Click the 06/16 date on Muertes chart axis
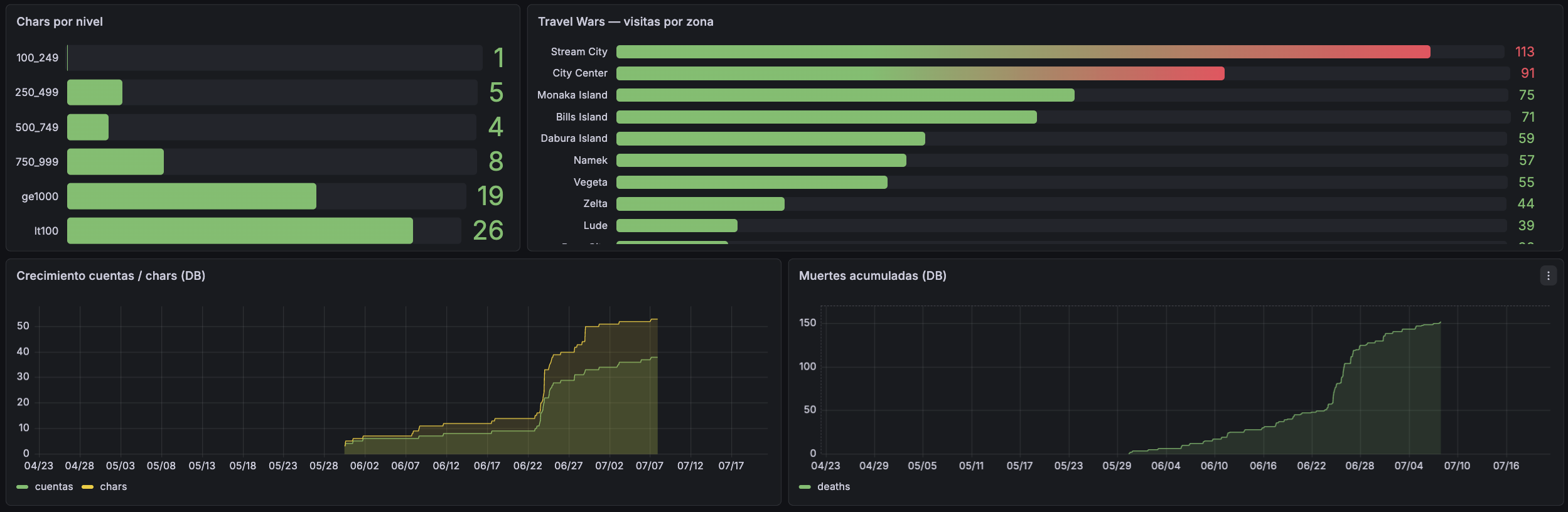 coord(1264,466)
